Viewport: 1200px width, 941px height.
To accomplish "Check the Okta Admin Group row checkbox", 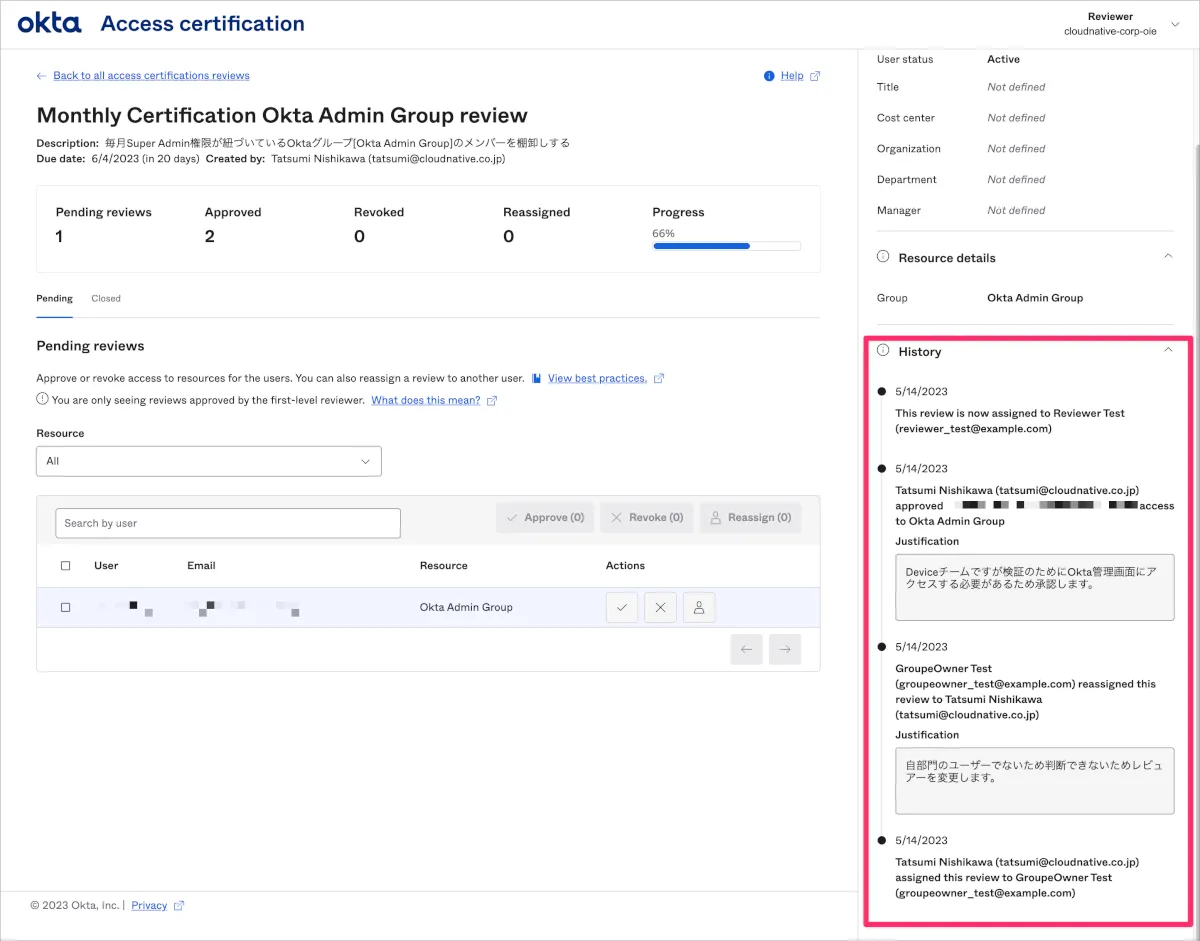I will [x=66, y=607].
